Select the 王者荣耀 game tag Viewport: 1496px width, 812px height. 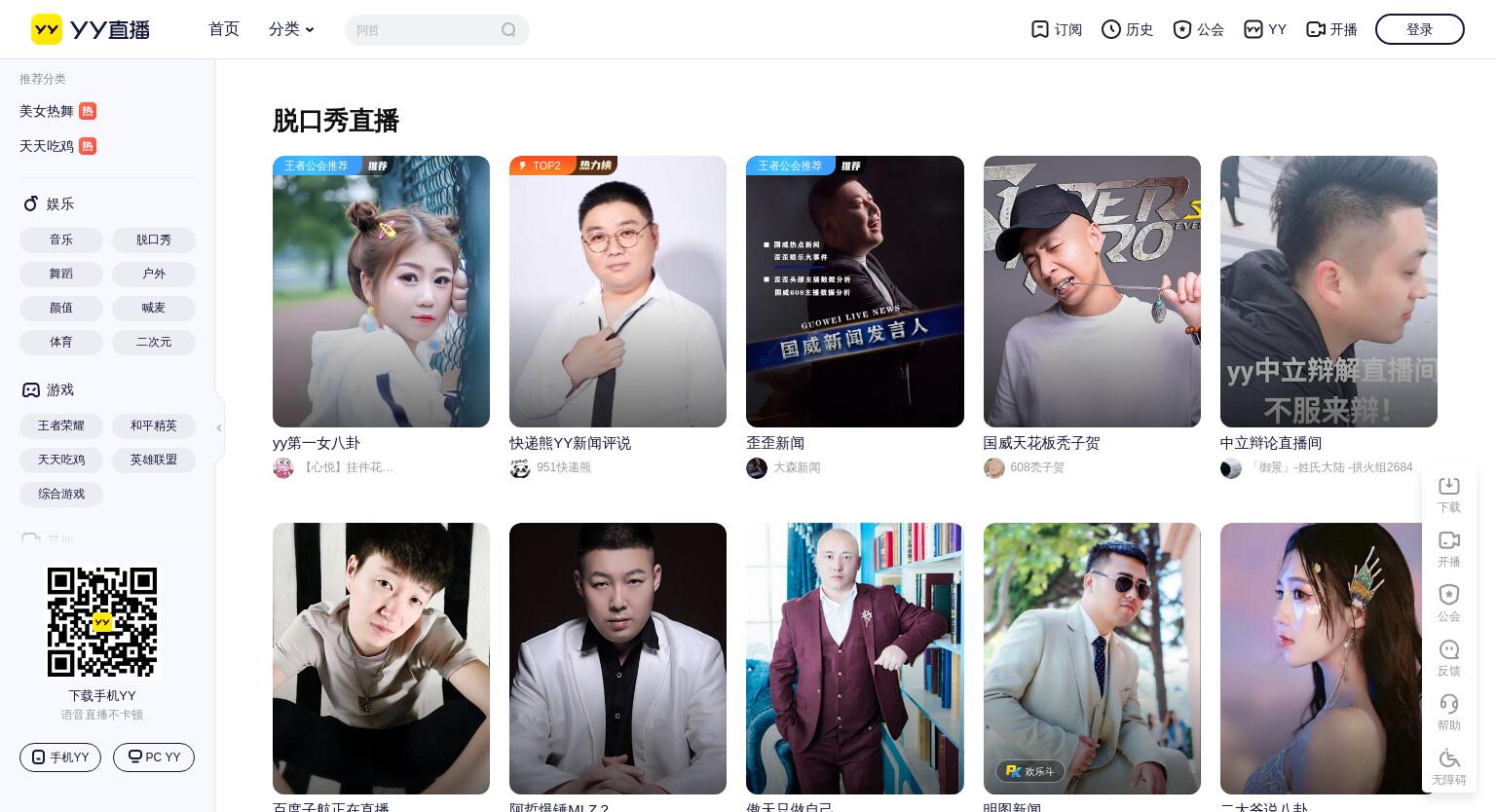point(61,425)
